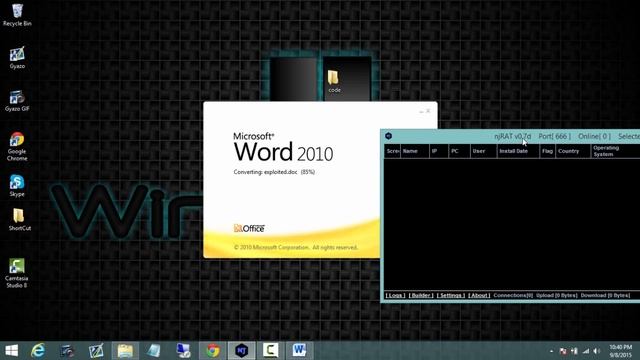Click 'njRAT v0.7d' title text
This screenshot has width=640, height=360.
[x=513, y=136]
